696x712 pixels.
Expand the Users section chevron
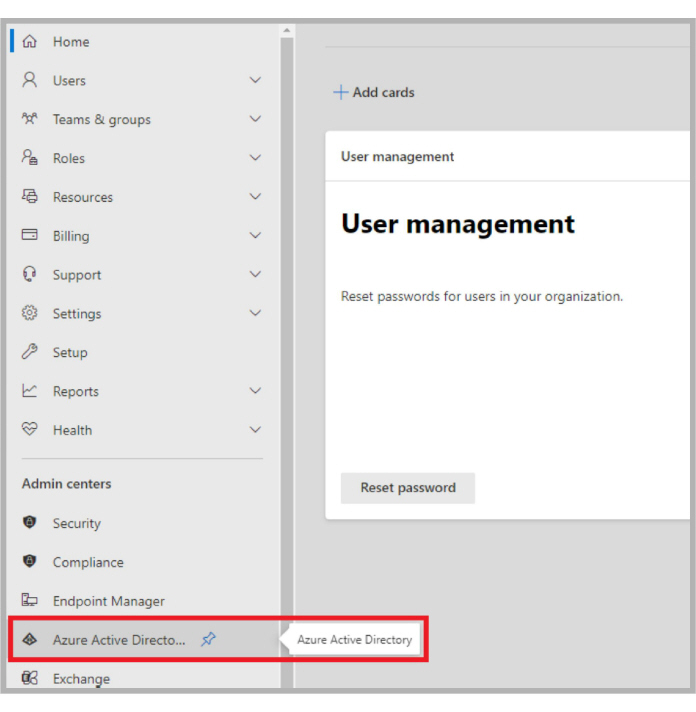256,80
